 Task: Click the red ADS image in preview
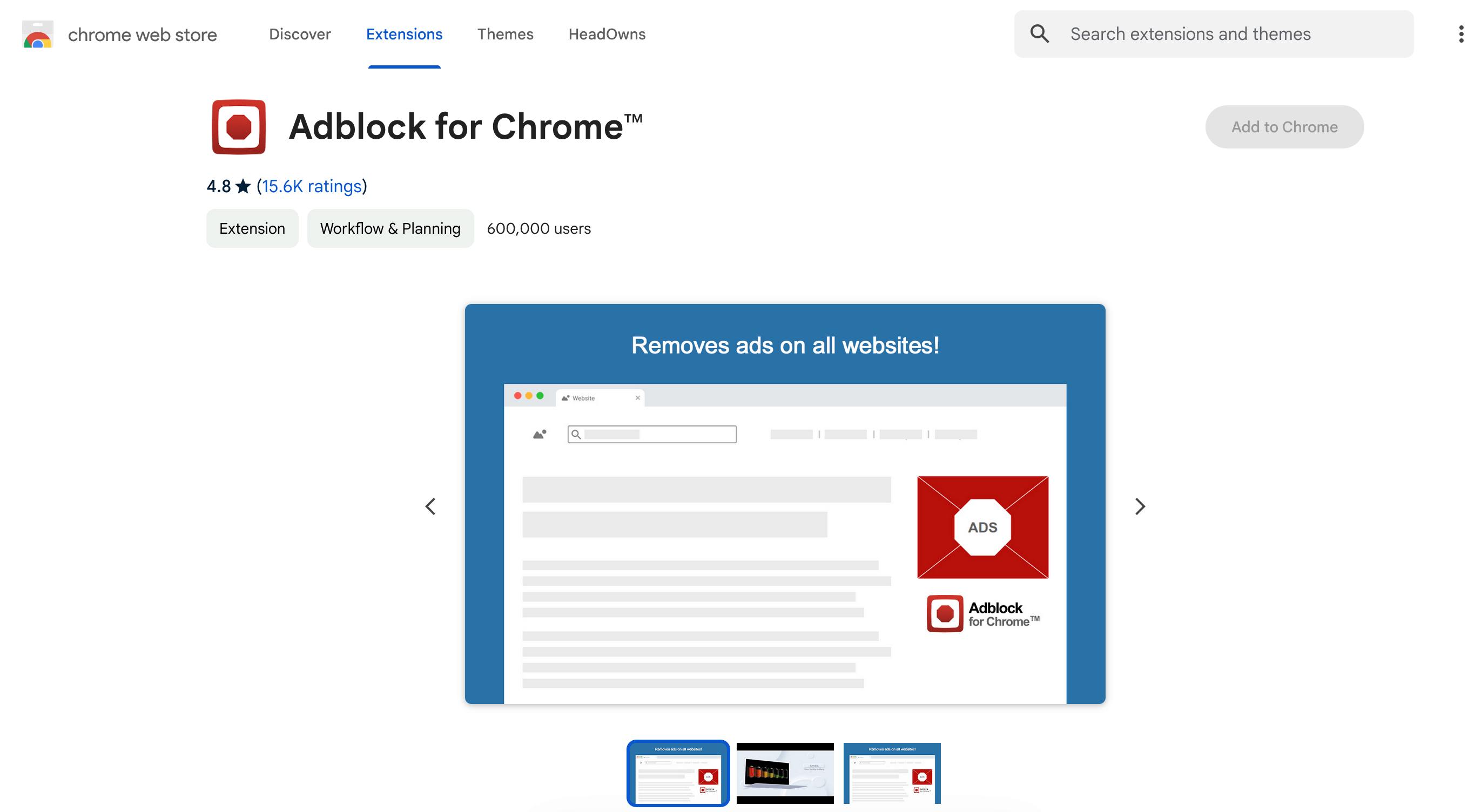pos(982,527)
